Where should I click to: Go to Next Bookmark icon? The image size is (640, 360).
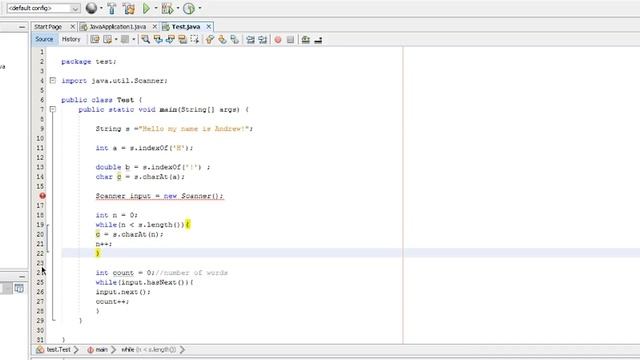[222, 39]
